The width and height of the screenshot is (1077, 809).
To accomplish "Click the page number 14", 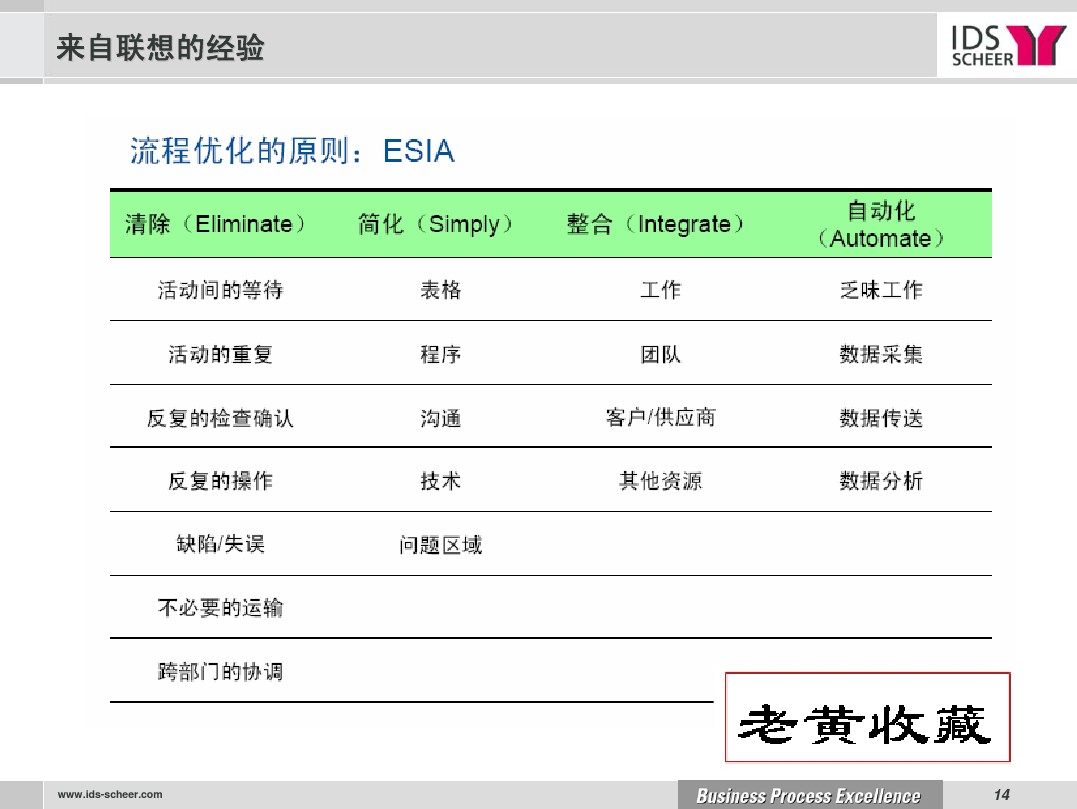I will pyautogui.click(x=1001, y=795).
